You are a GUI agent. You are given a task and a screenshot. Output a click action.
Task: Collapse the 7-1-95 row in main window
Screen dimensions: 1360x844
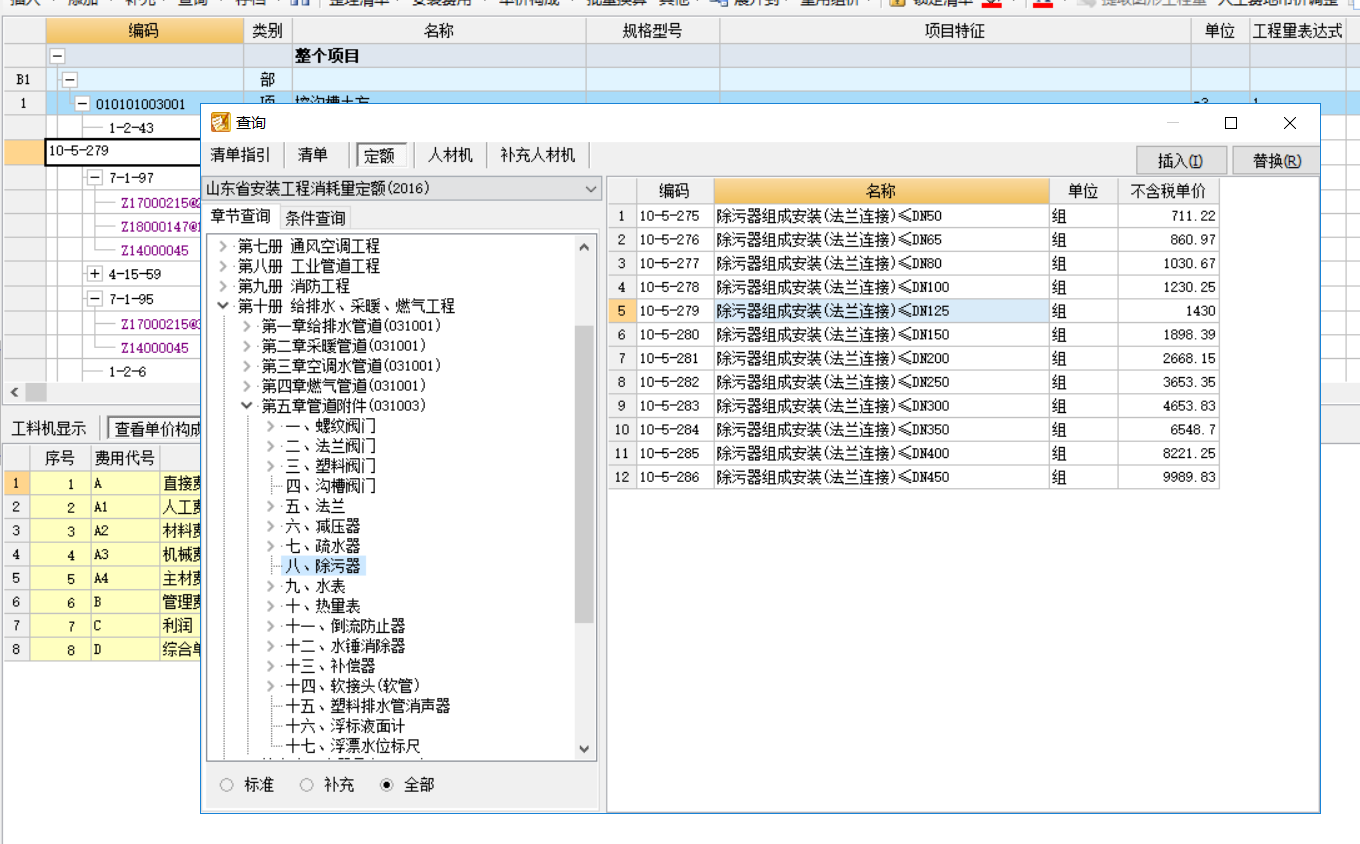tap(95, 299)
